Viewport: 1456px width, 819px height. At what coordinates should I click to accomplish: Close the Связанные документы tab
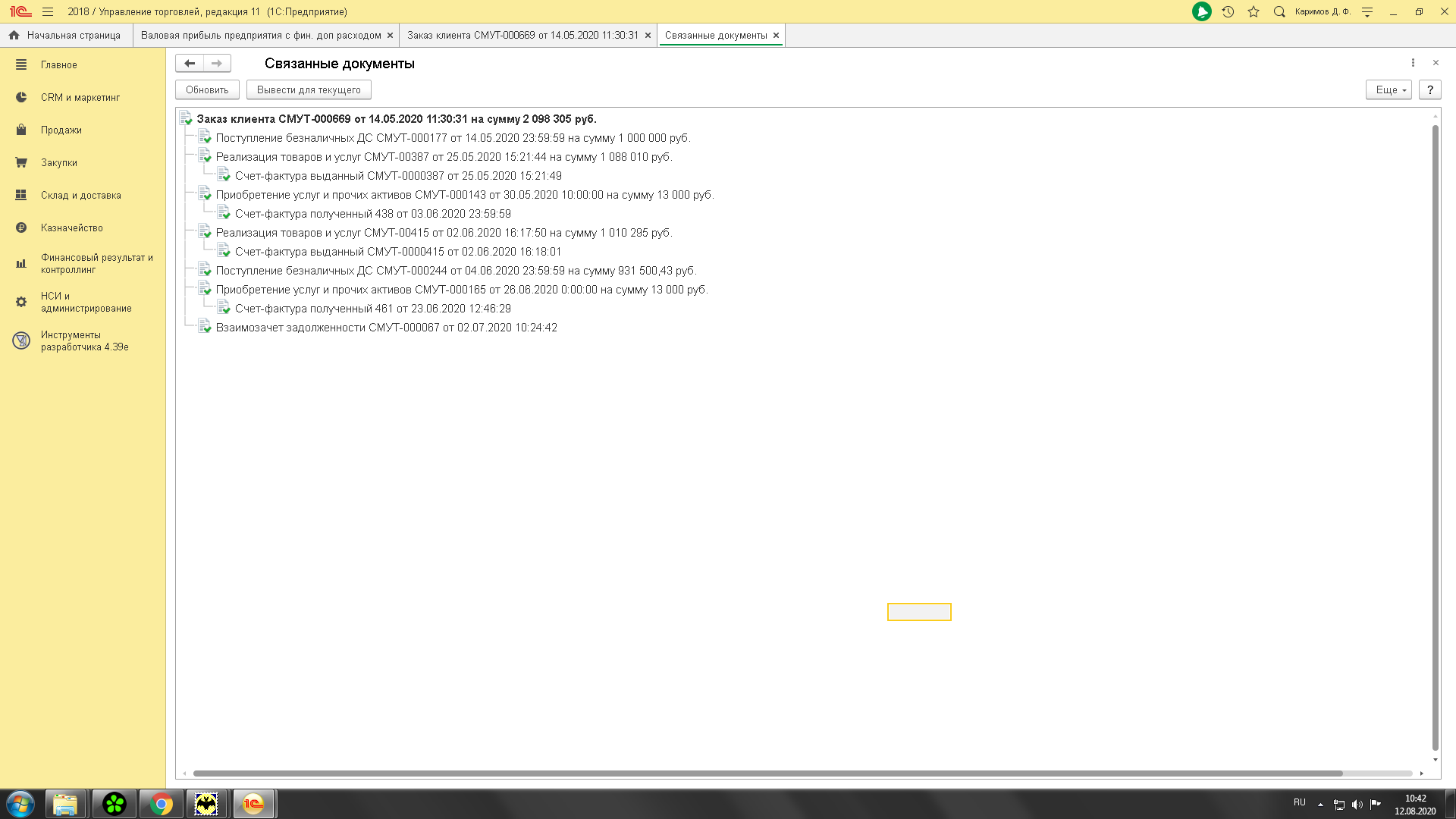point(776,36)
